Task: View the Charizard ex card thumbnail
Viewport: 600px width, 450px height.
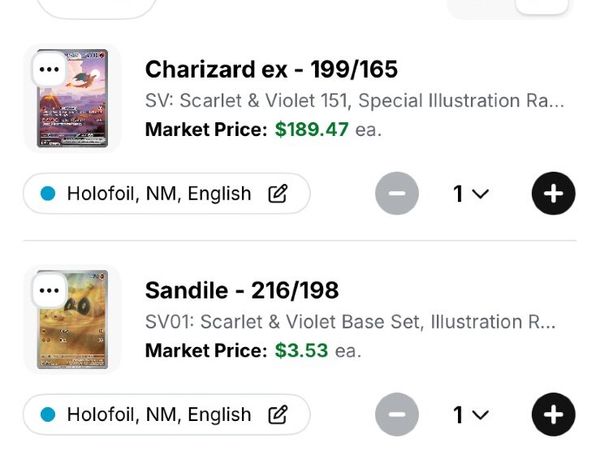Action: [72, 98]
